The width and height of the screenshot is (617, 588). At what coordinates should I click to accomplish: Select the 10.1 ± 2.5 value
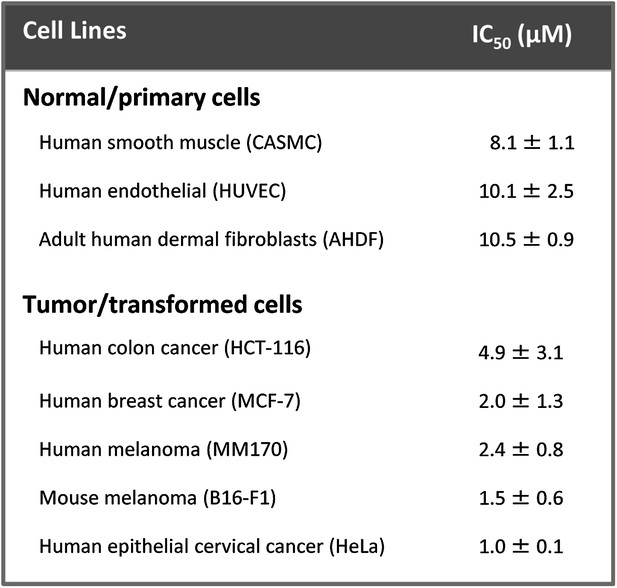(526, 191)
